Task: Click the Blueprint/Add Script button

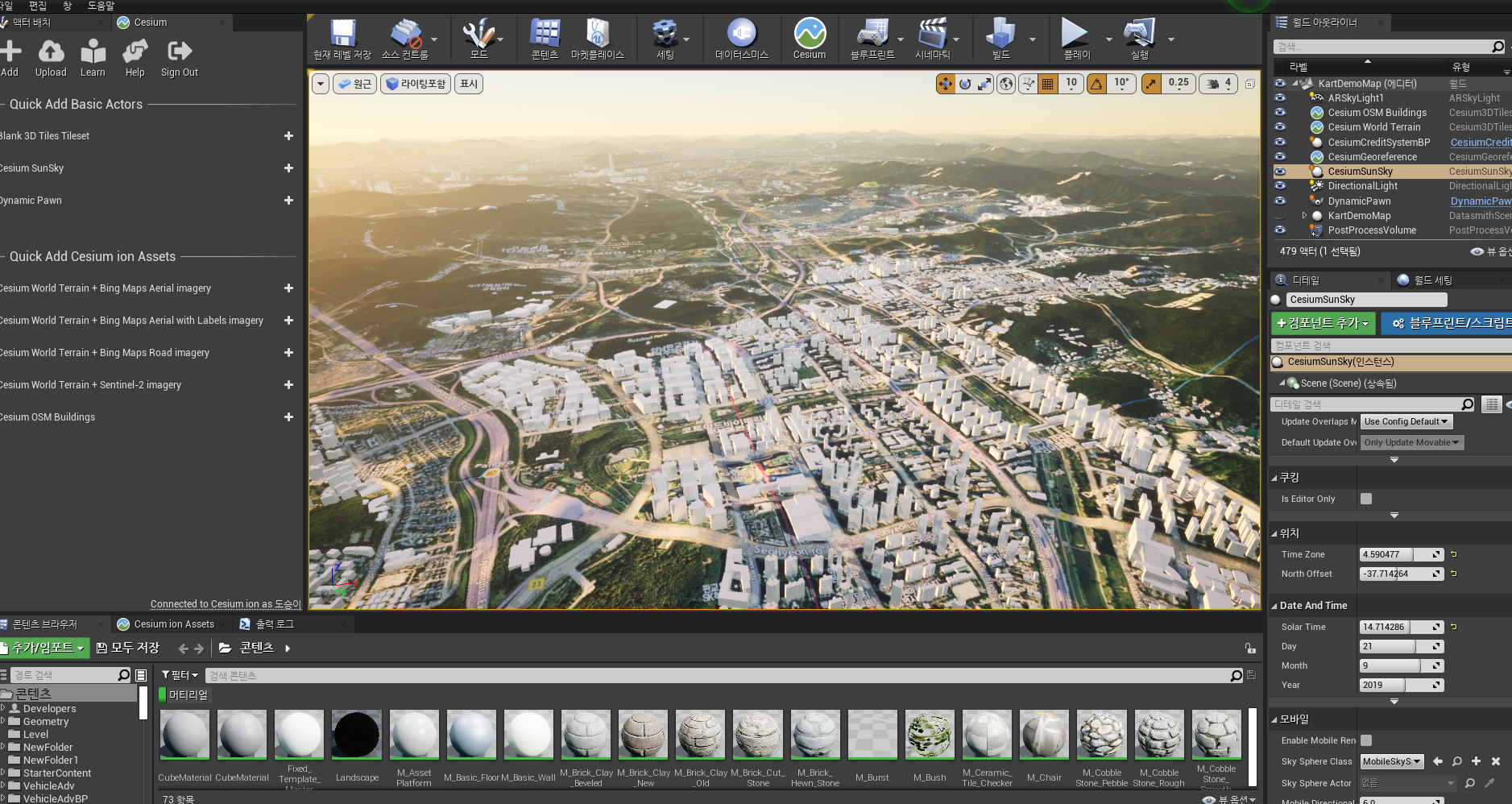Action: [1447, 323]
